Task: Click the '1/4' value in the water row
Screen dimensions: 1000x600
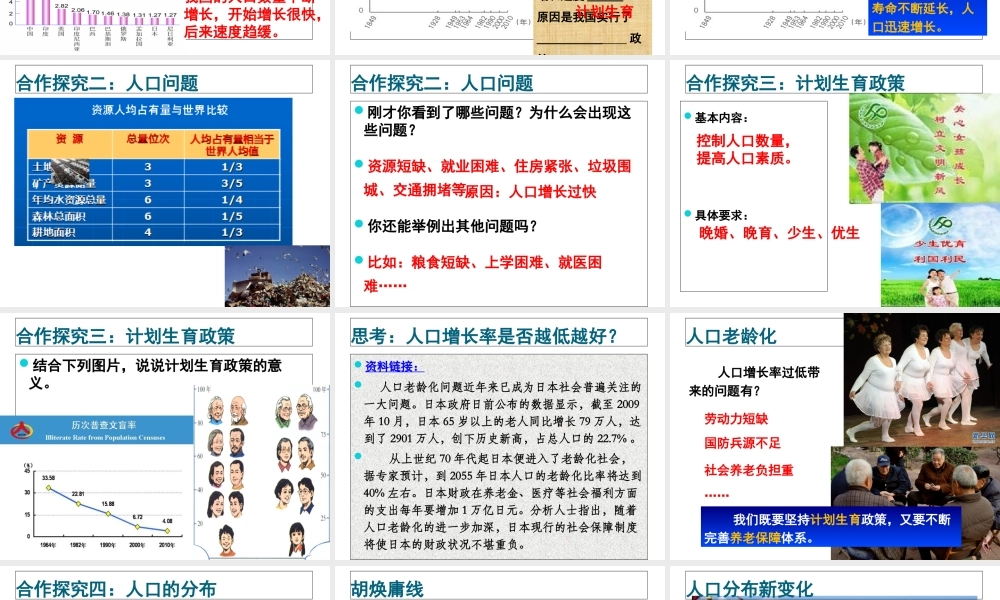Action: [232, 200]
